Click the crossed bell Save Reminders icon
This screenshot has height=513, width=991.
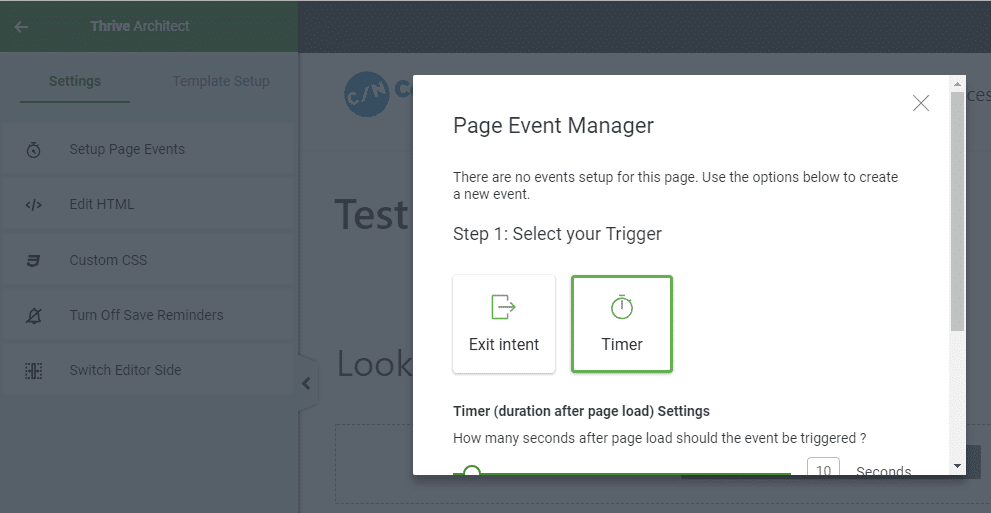pyautogui.click(x=33, y=316)
